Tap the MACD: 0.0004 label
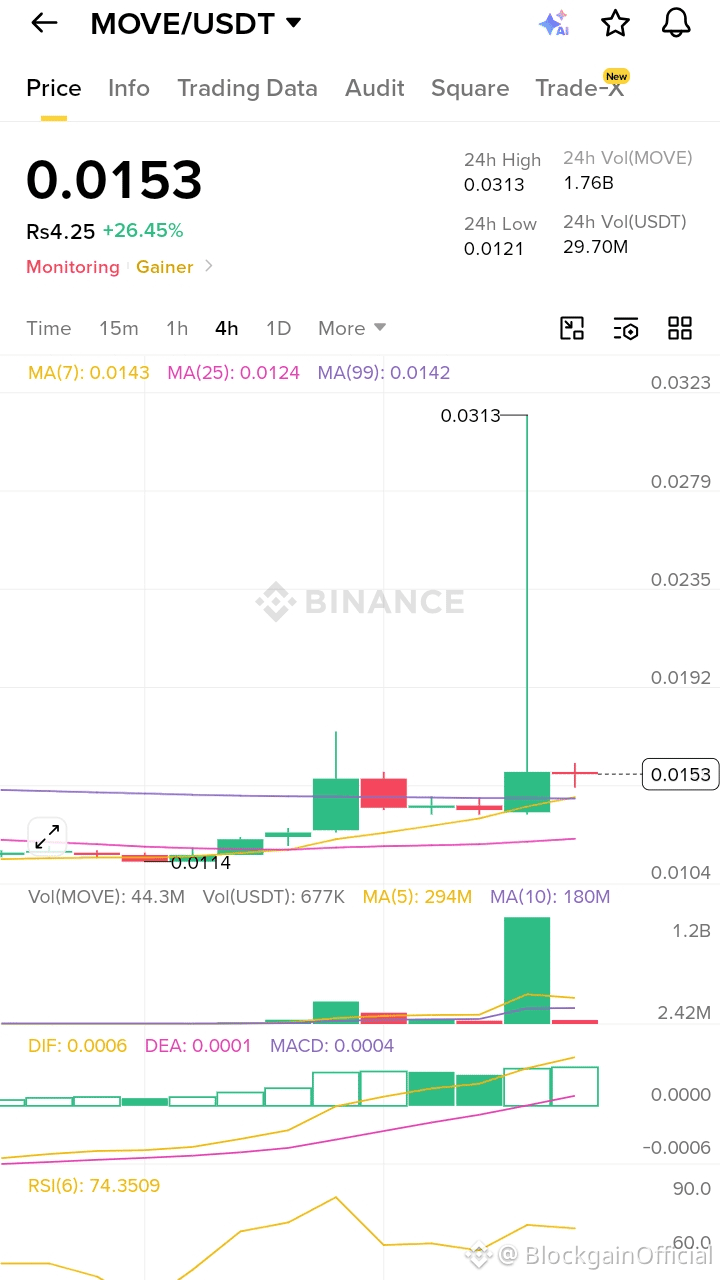720x1280 pixels. click(x=332, y=1046)
